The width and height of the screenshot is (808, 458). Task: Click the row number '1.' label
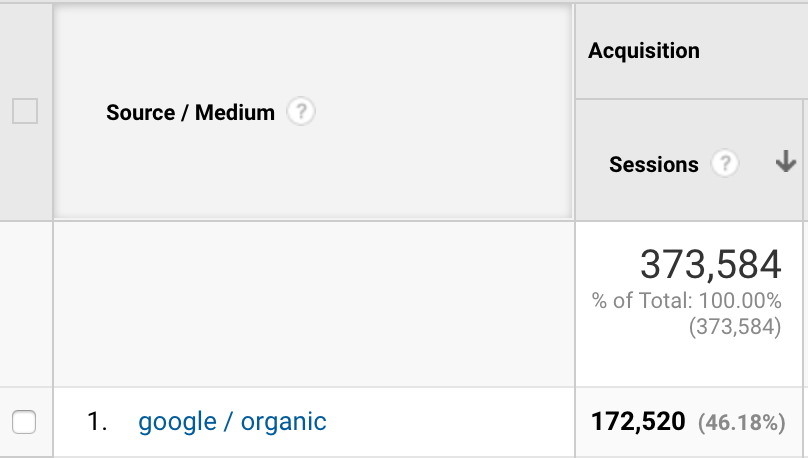pos(97,421)
